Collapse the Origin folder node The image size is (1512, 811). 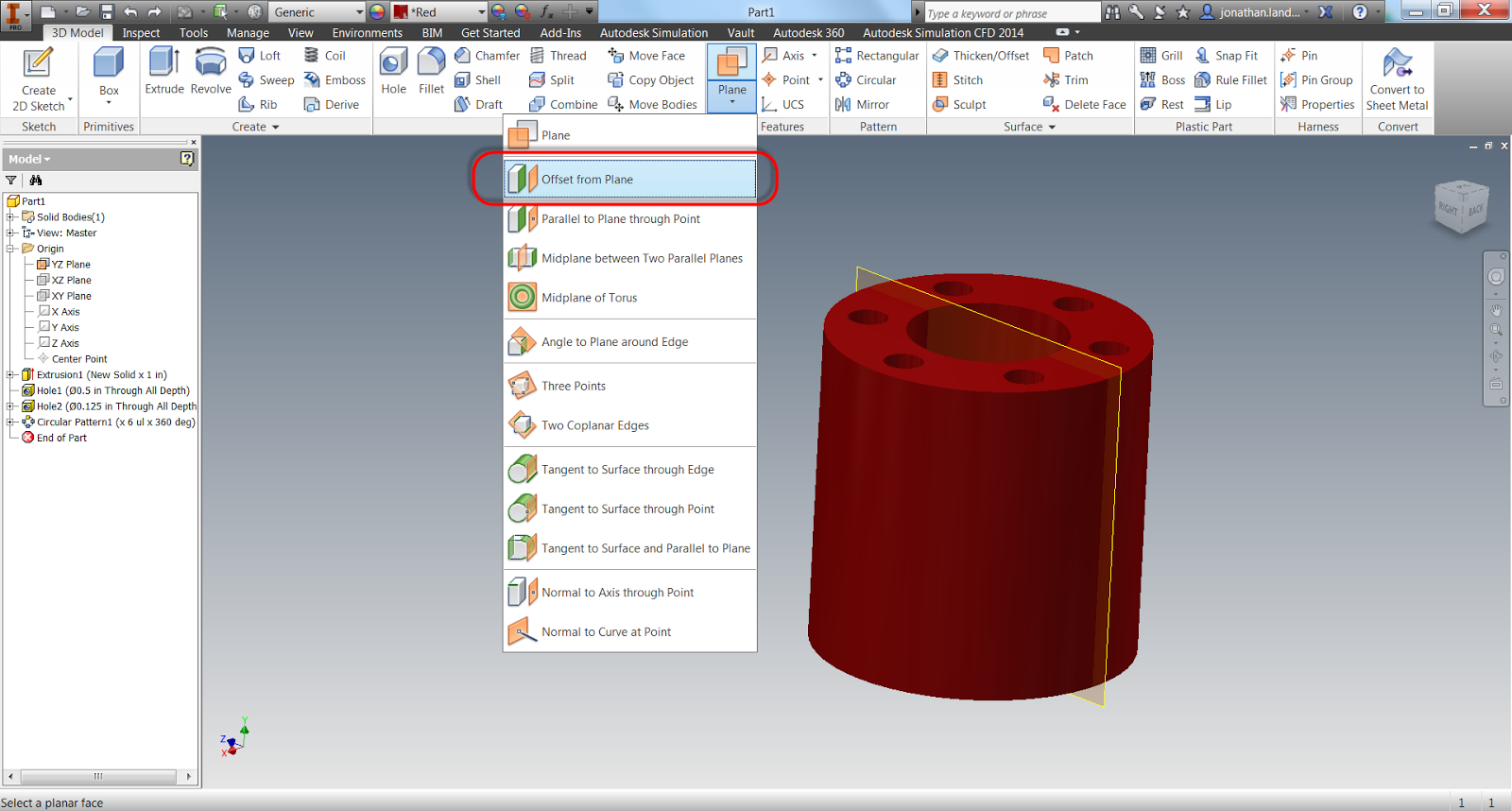(10, 249)
